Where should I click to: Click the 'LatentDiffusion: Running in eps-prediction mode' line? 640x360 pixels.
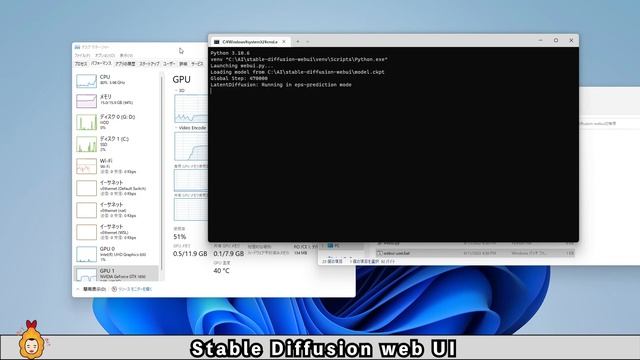[x=281, y=85]
